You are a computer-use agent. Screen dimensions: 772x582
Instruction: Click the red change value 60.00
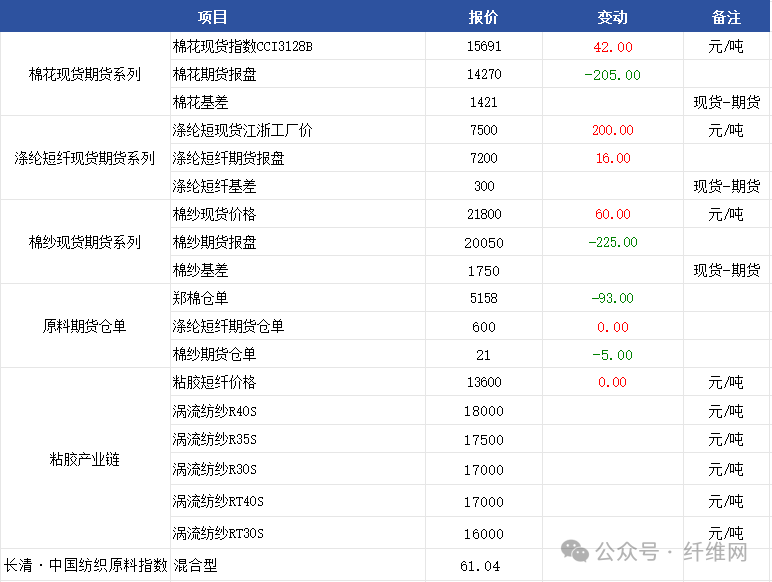pos(613,214)
